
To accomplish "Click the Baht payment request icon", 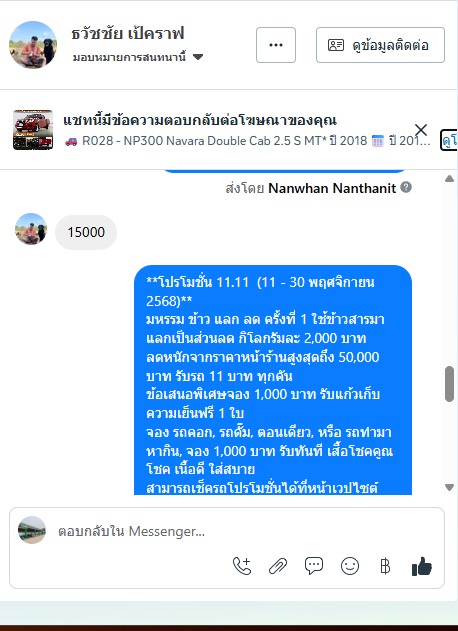I will (x=385, y=566).
